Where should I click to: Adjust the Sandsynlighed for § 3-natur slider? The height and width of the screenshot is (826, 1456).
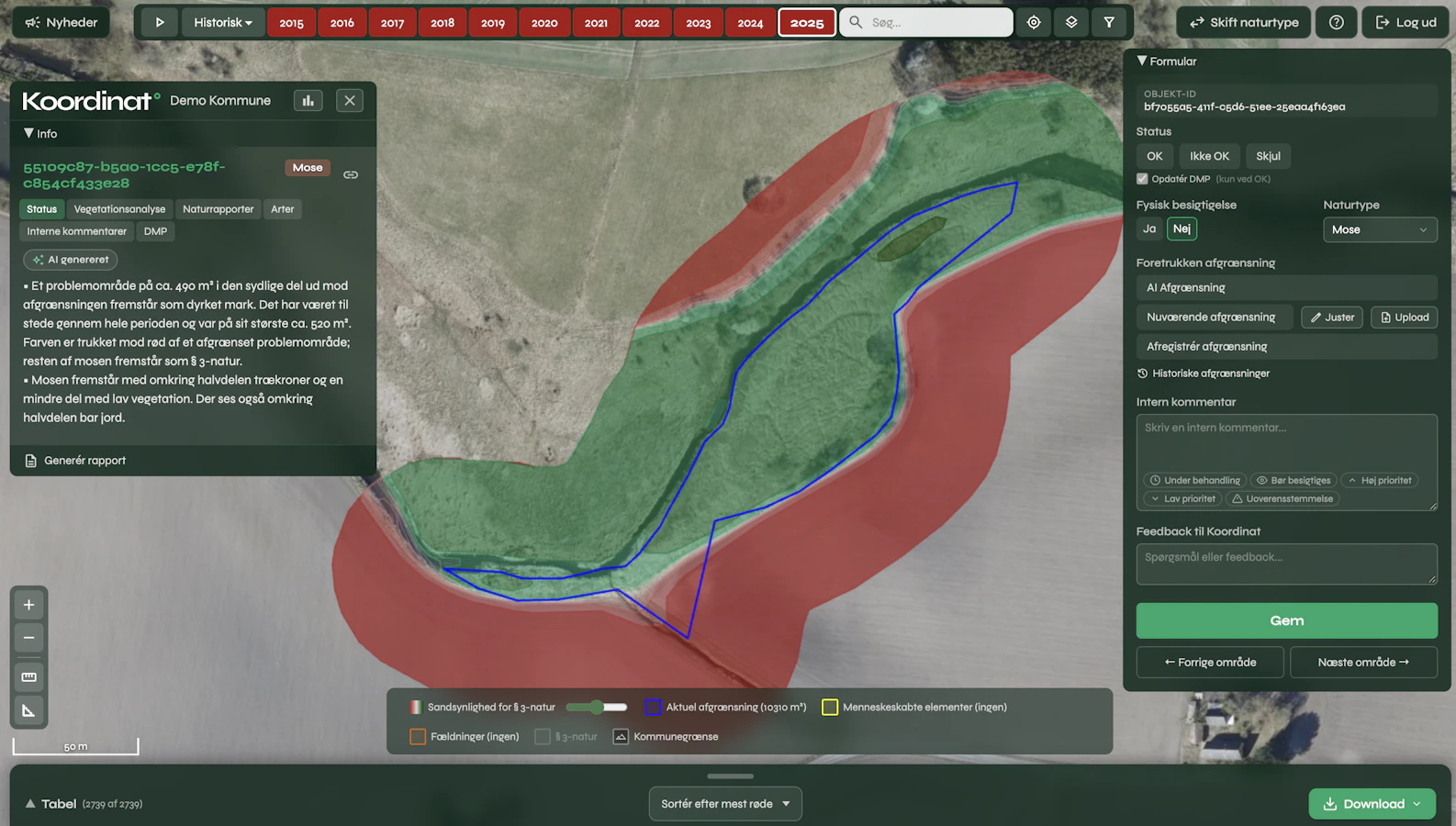click(x=597, y=708)
